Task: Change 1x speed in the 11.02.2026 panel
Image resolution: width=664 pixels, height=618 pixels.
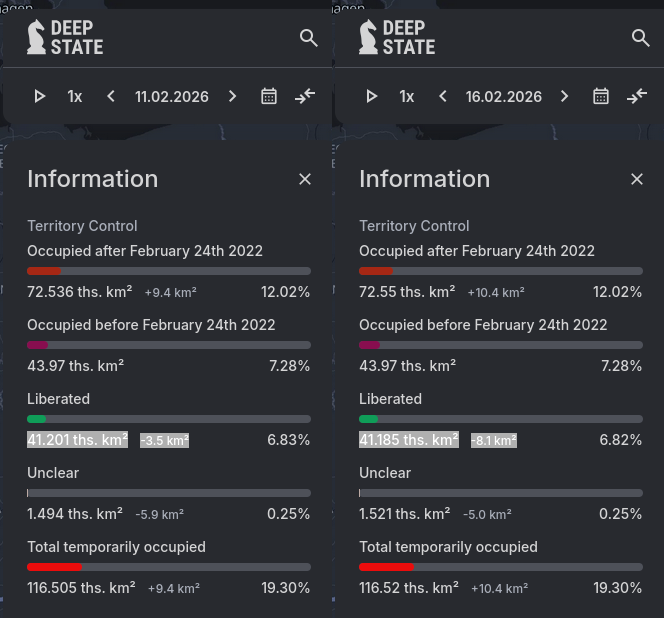Action: click(75, 97)
